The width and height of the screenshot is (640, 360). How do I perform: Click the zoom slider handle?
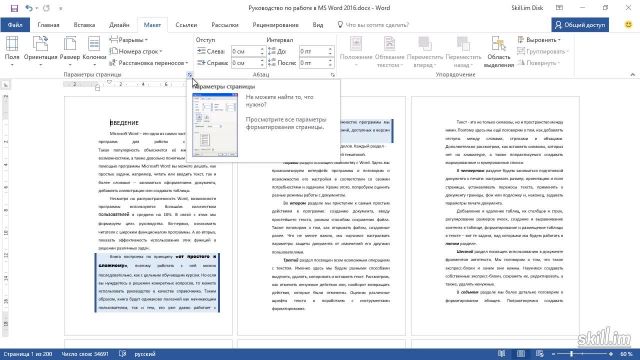point(571,354)
